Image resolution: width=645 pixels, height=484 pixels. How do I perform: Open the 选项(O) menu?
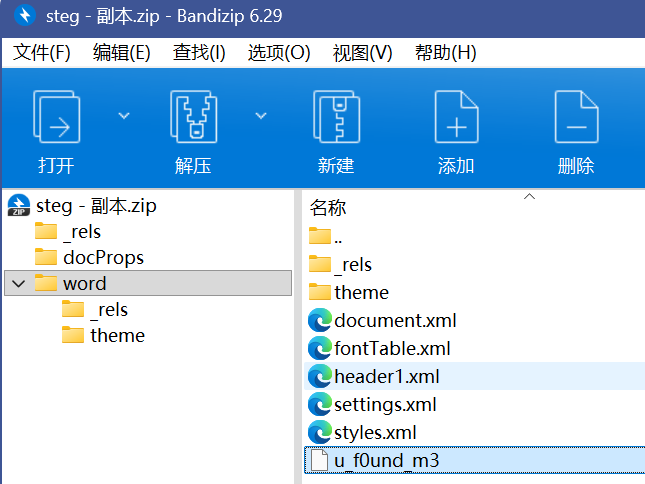click(x=279, y=53)
